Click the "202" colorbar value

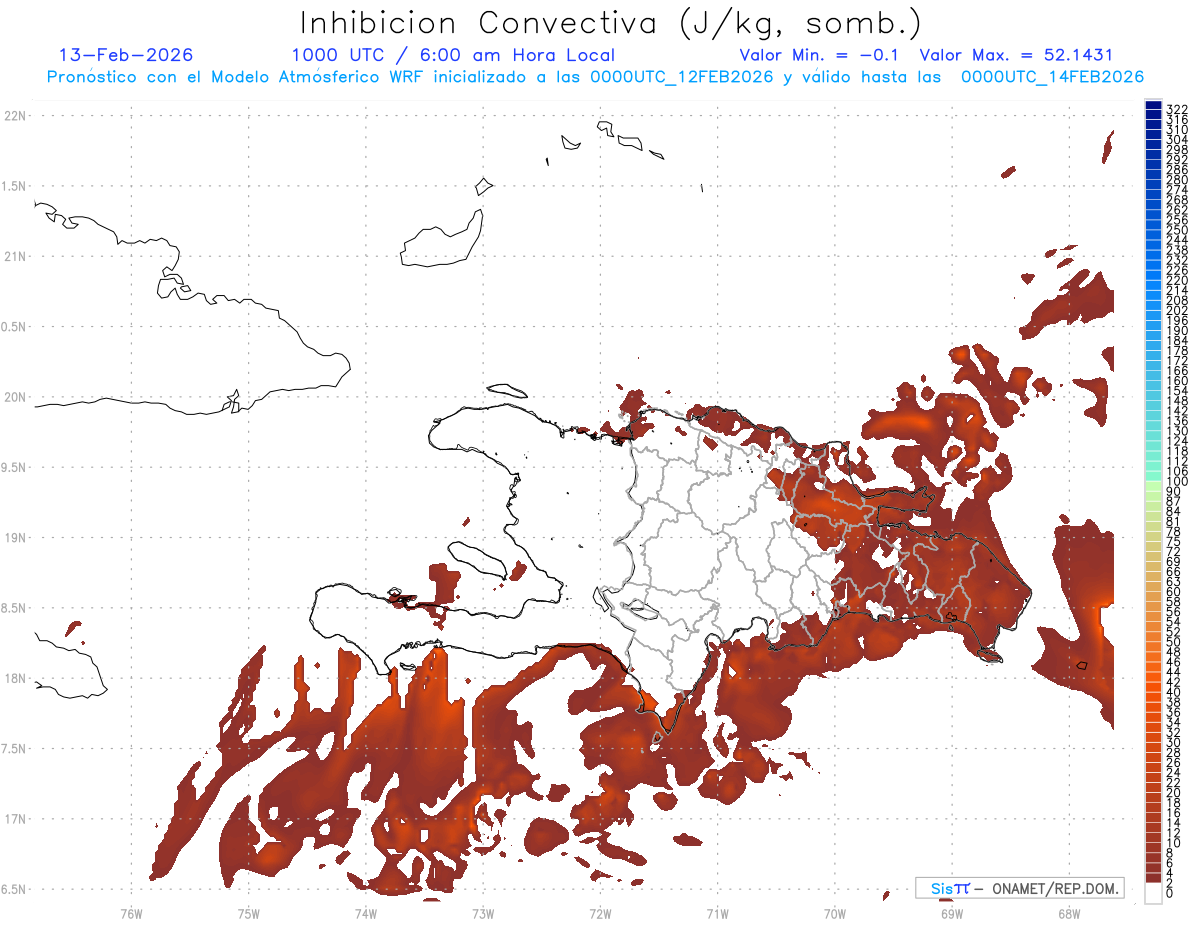pos(1176,311)
